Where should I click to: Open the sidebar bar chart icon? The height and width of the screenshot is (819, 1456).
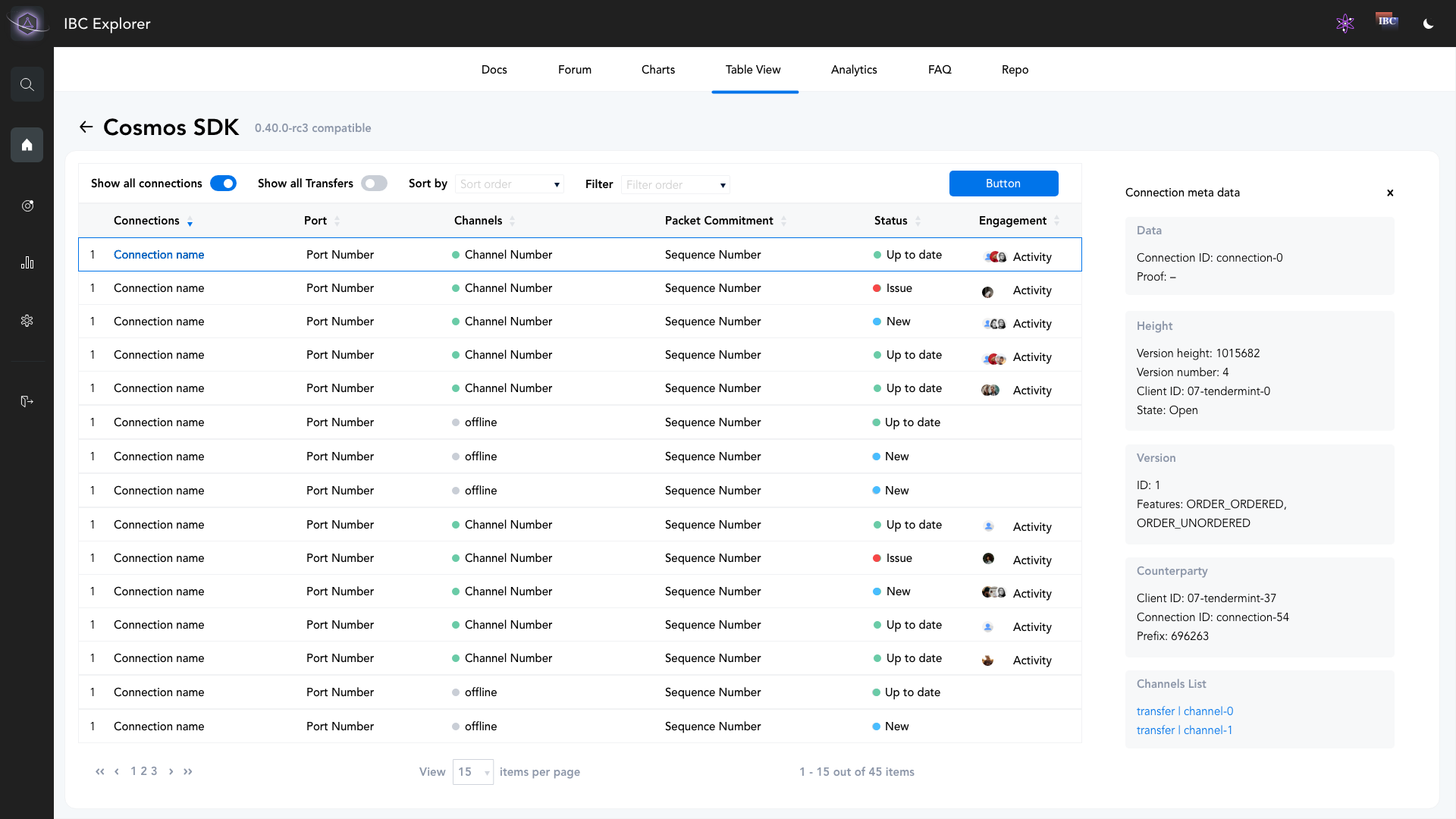pos(27,262)
